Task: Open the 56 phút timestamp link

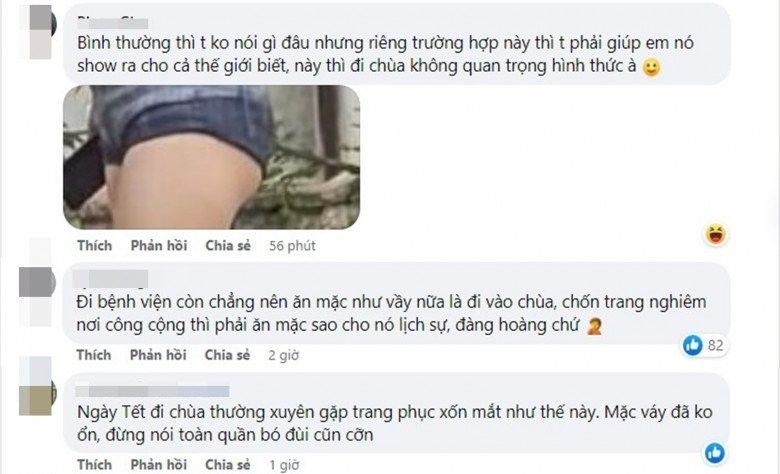Action: click(x=292, y=246)
